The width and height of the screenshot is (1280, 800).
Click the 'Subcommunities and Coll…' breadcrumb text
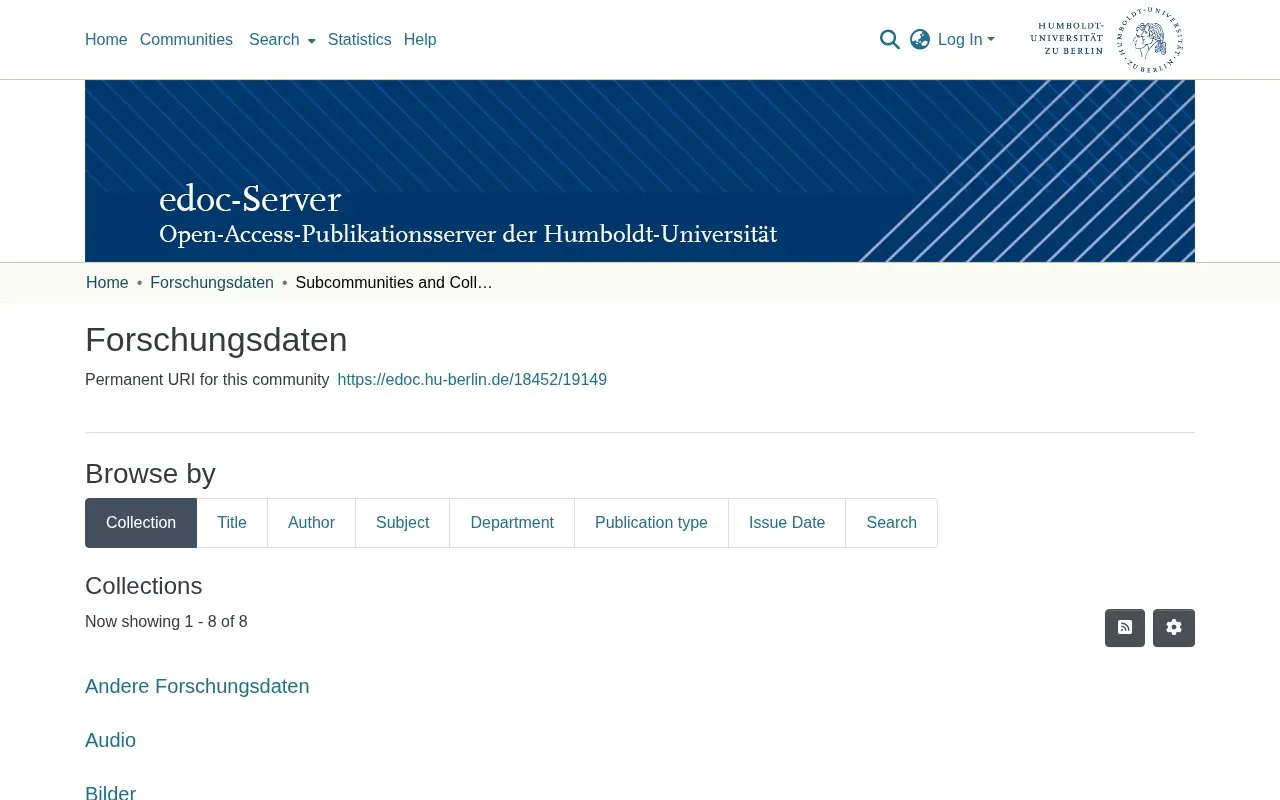point(394,283)
